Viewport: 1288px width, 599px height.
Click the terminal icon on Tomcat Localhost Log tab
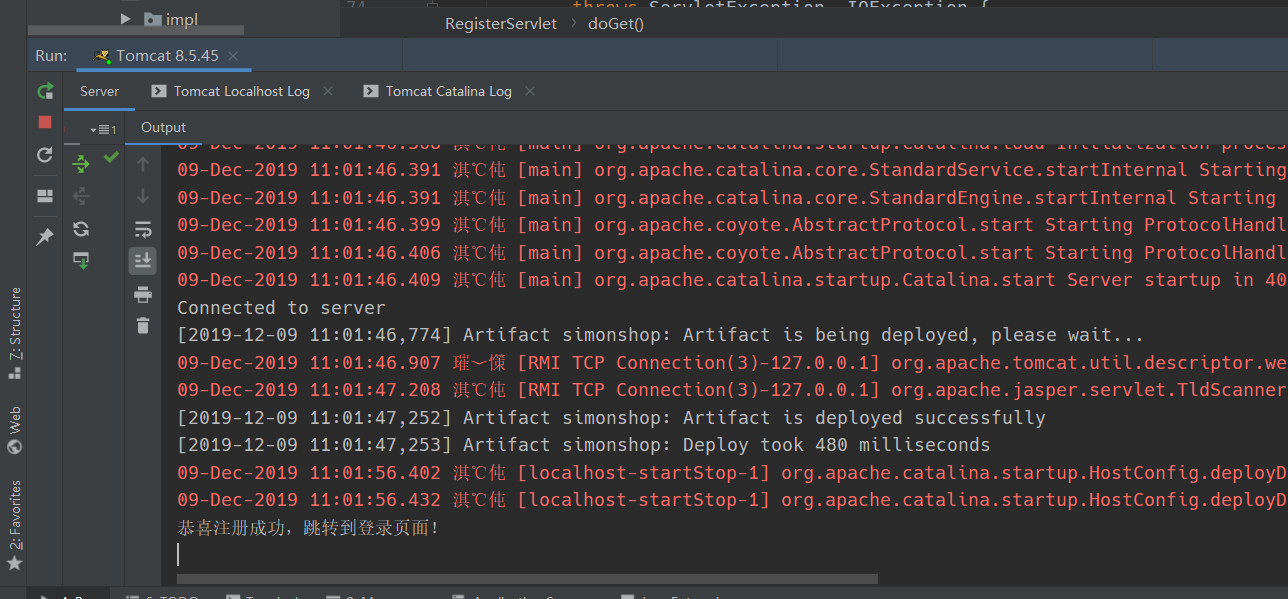coord(158,91)
